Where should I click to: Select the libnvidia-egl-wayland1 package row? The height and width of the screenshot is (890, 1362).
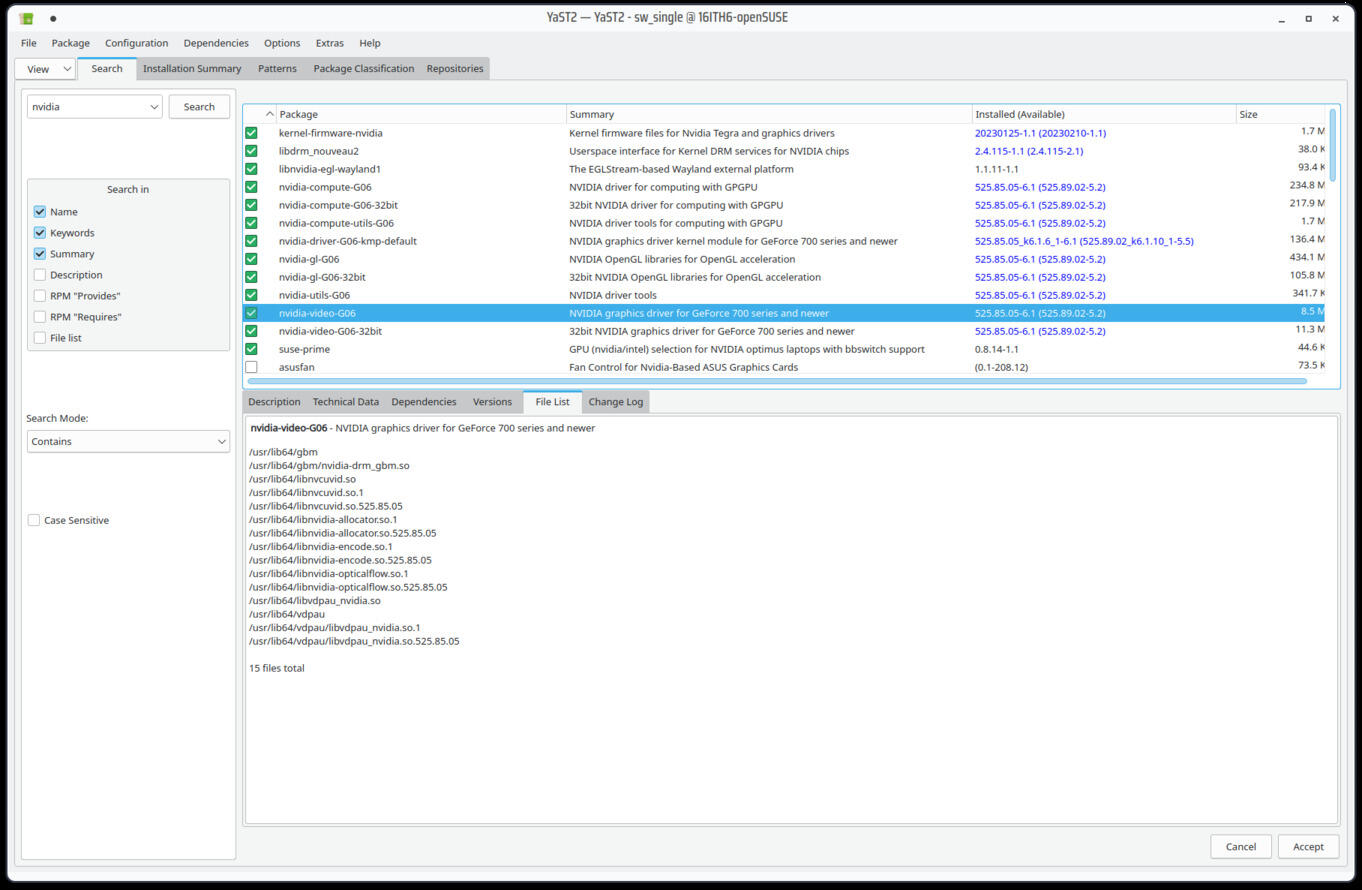[x=783, y=169]
